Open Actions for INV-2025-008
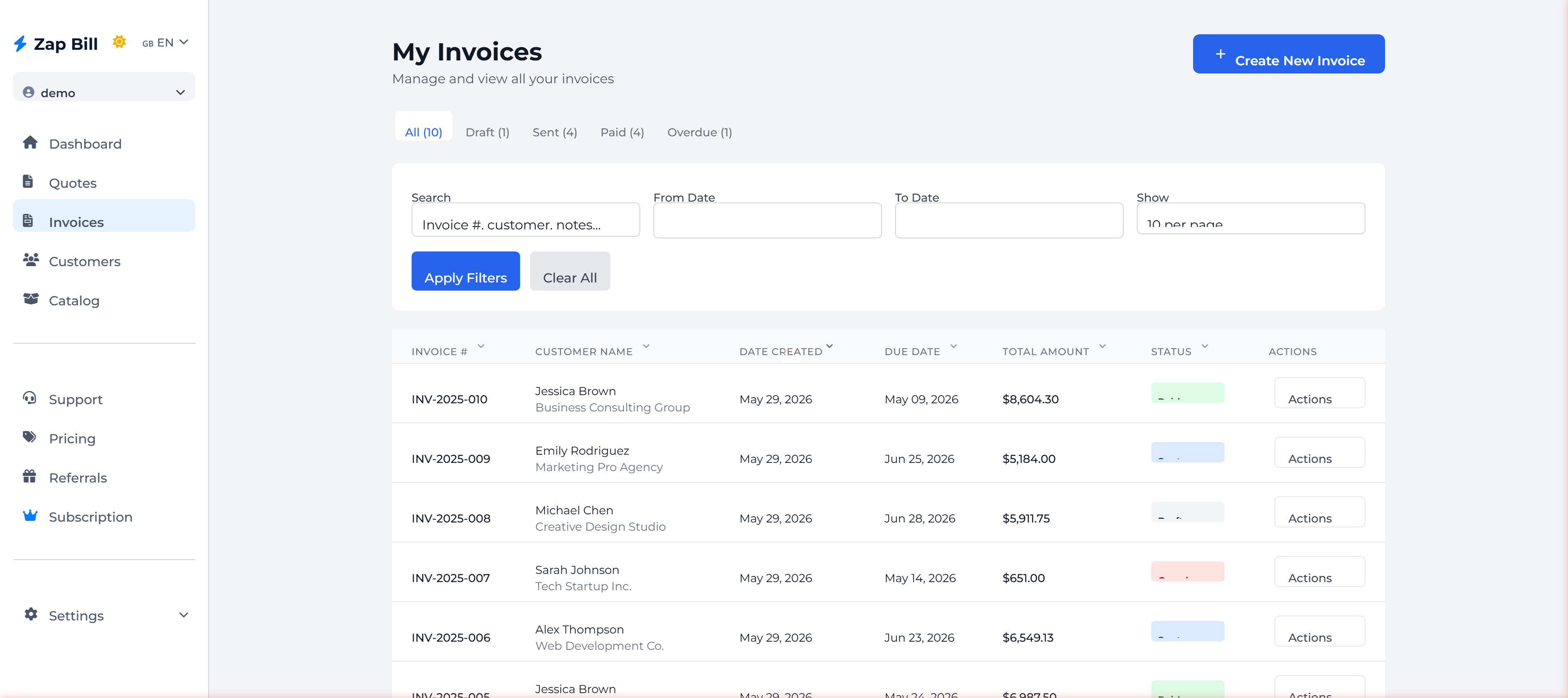Screen dimensions: 1568x698 pyautogui.click(x=1319, y=512)
